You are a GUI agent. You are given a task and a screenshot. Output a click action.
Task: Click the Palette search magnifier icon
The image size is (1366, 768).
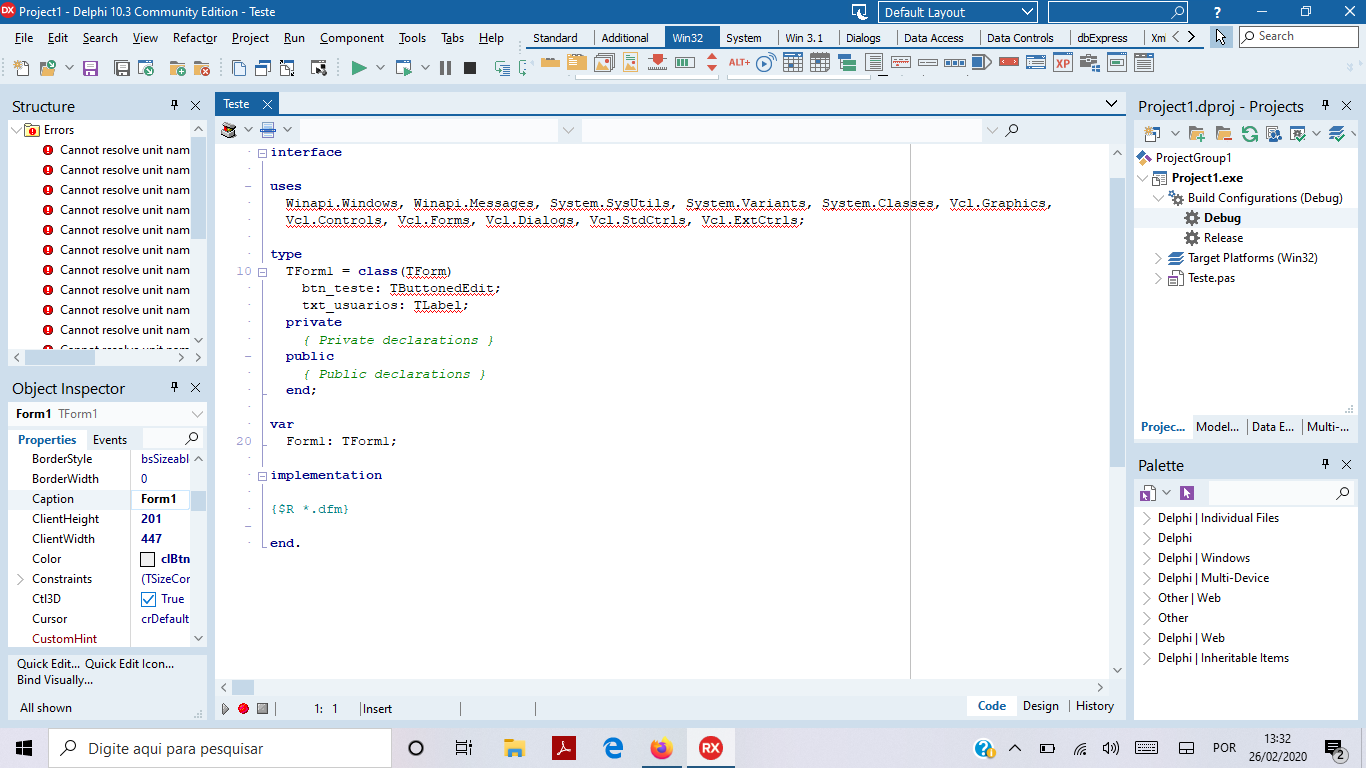[x=1343, y=493]
